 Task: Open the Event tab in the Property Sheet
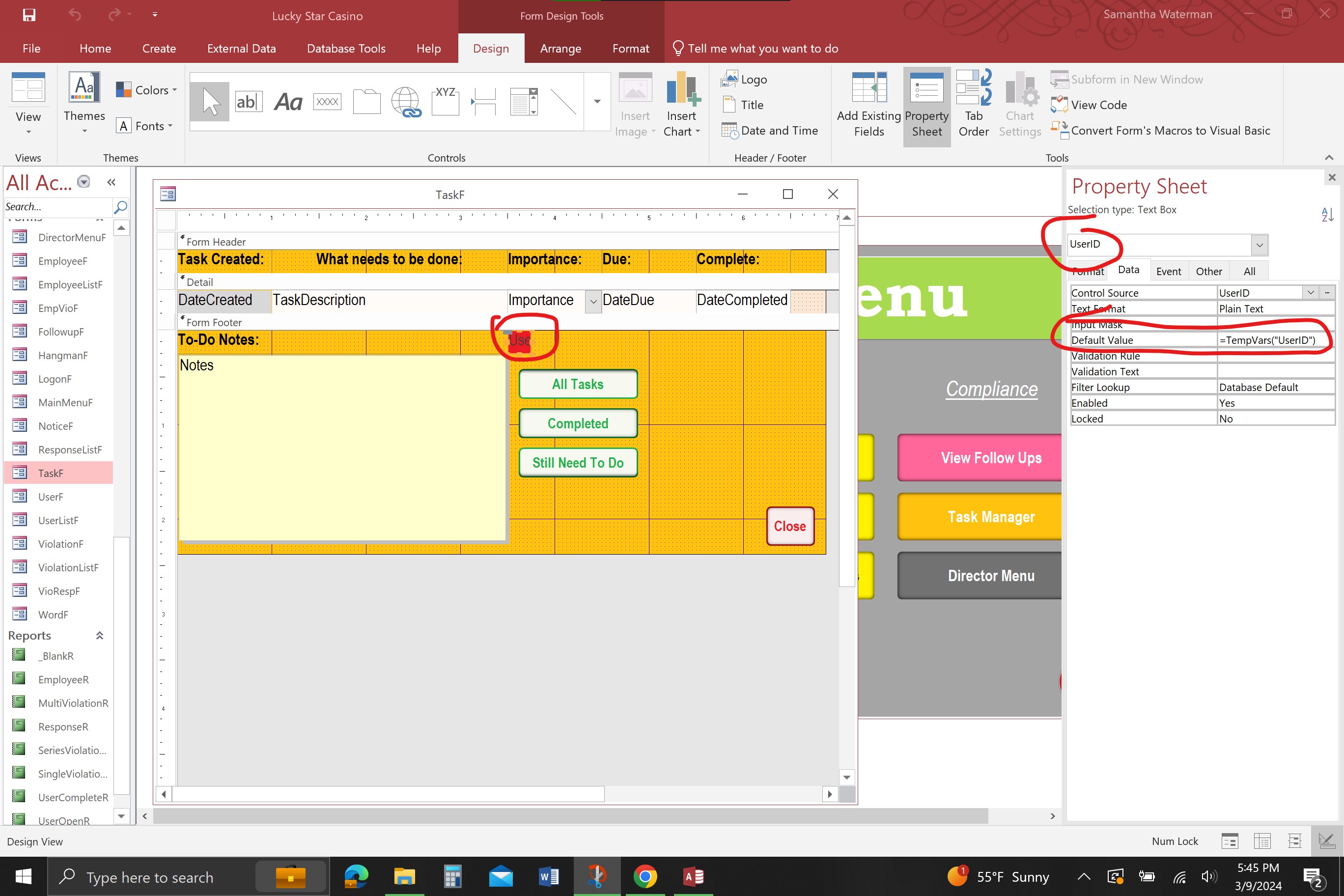(x=1169, y=271)
